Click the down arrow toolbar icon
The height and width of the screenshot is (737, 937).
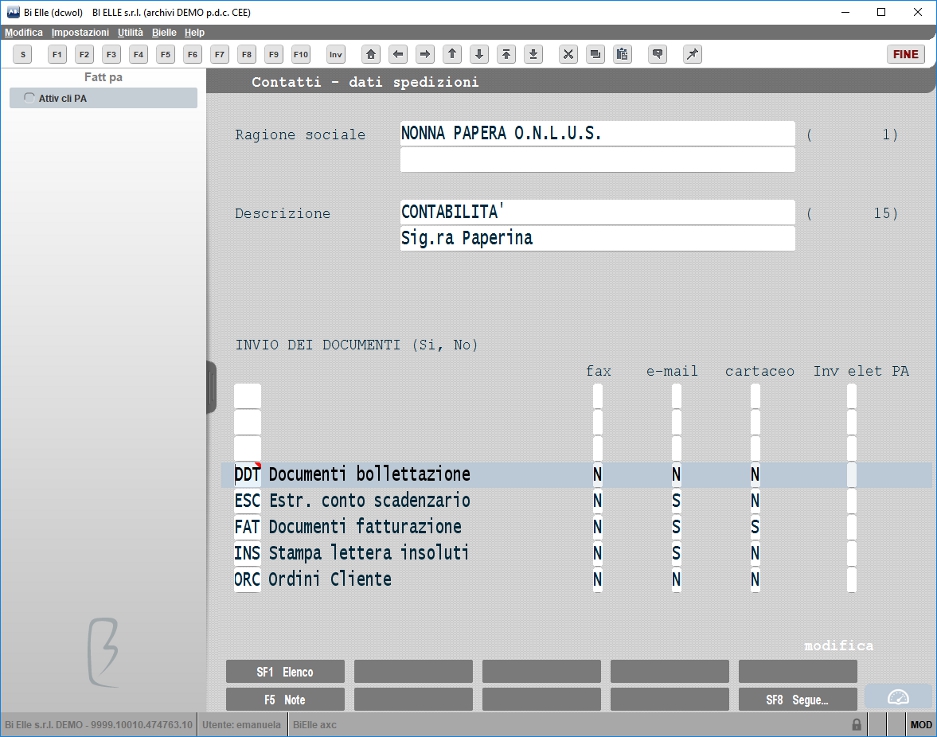coord(479,54)
